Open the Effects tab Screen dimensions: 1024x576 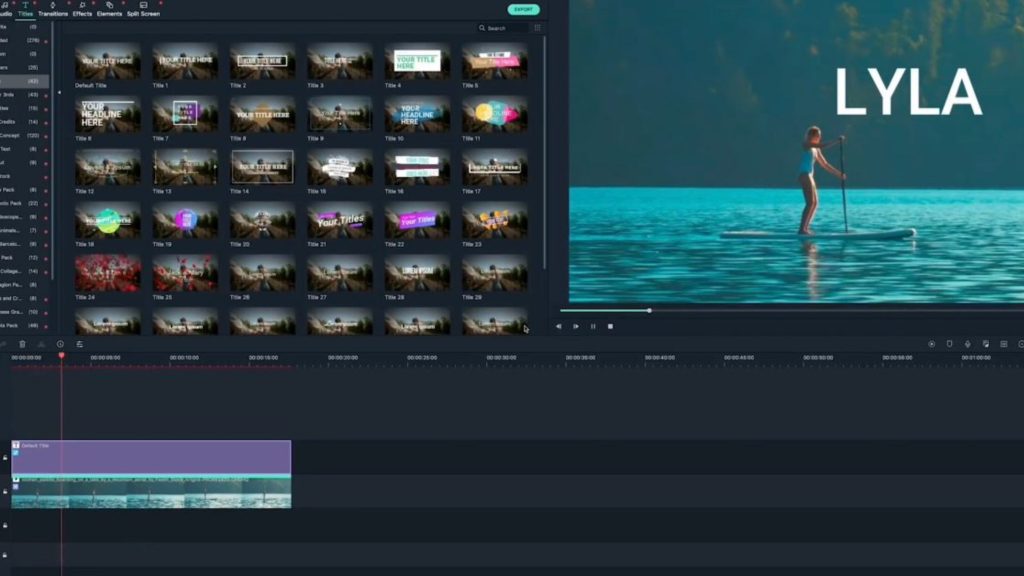[x=82, y=13]
